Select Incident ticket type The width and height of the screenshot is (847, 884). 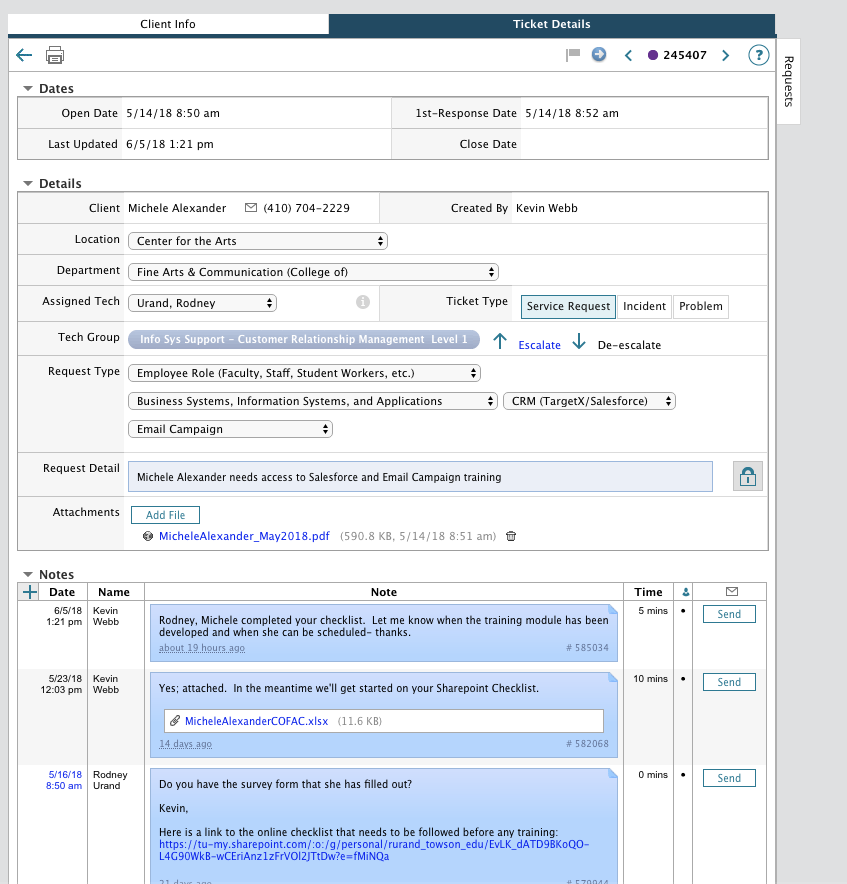pos(644,306)
